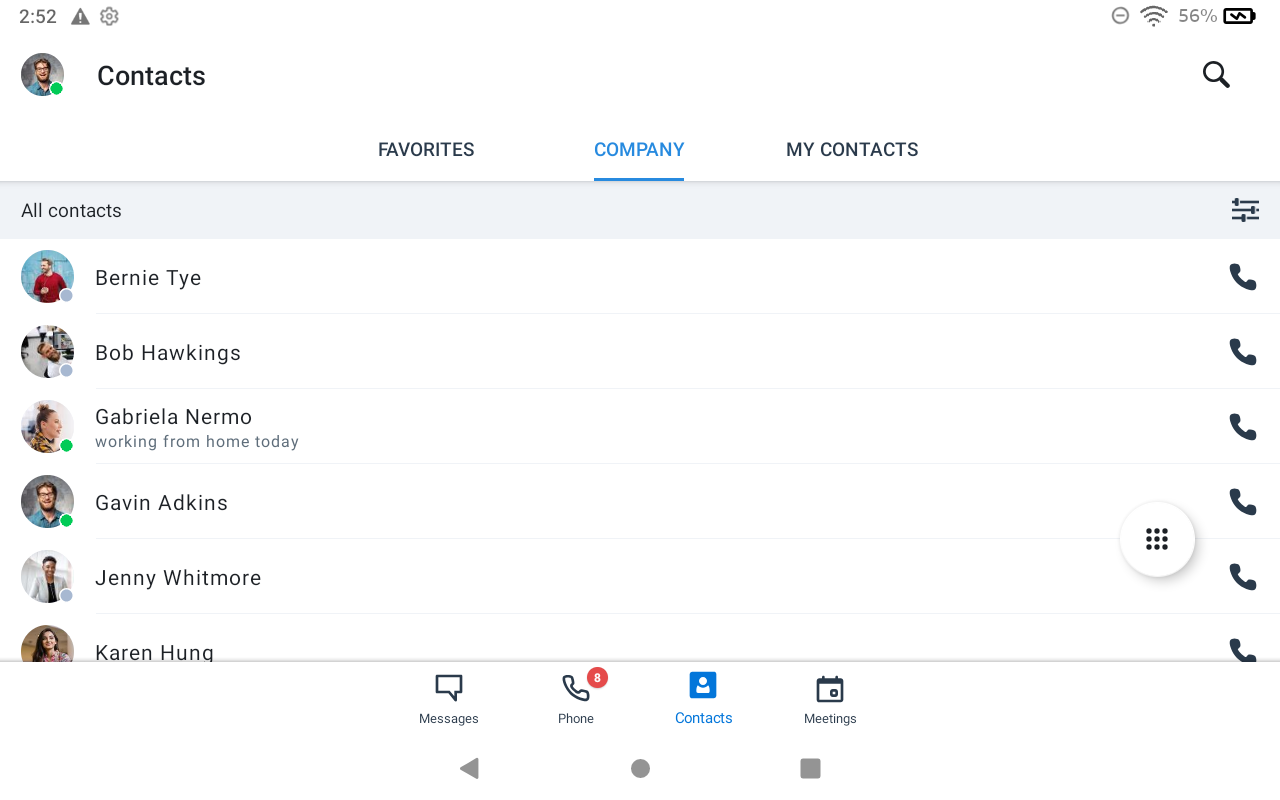Viewport: 1280px width, 800px height.
Task: Call Karen Hung with the phone icon
Action: pos(1242,650)
